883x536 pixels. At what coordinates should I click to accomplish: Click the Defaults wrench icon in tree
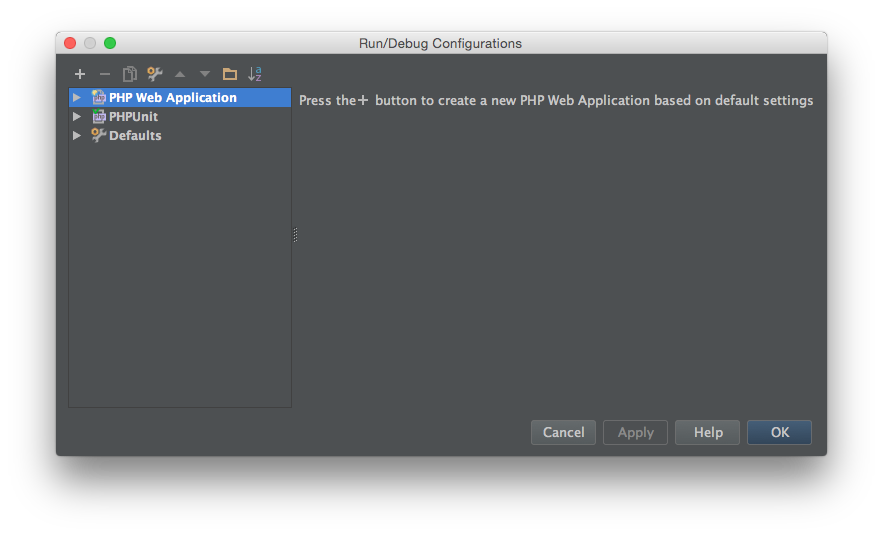(x=99, y=135)
